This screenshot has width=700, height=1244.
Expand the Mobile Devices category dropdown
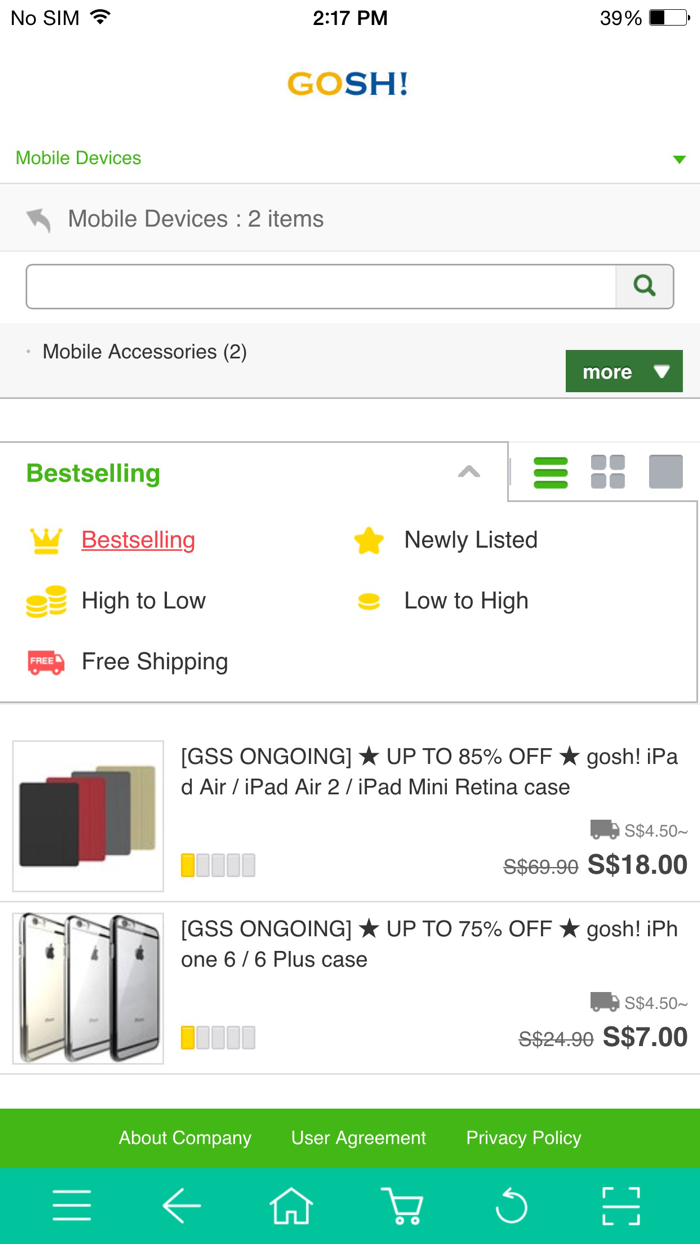(679, 159)
